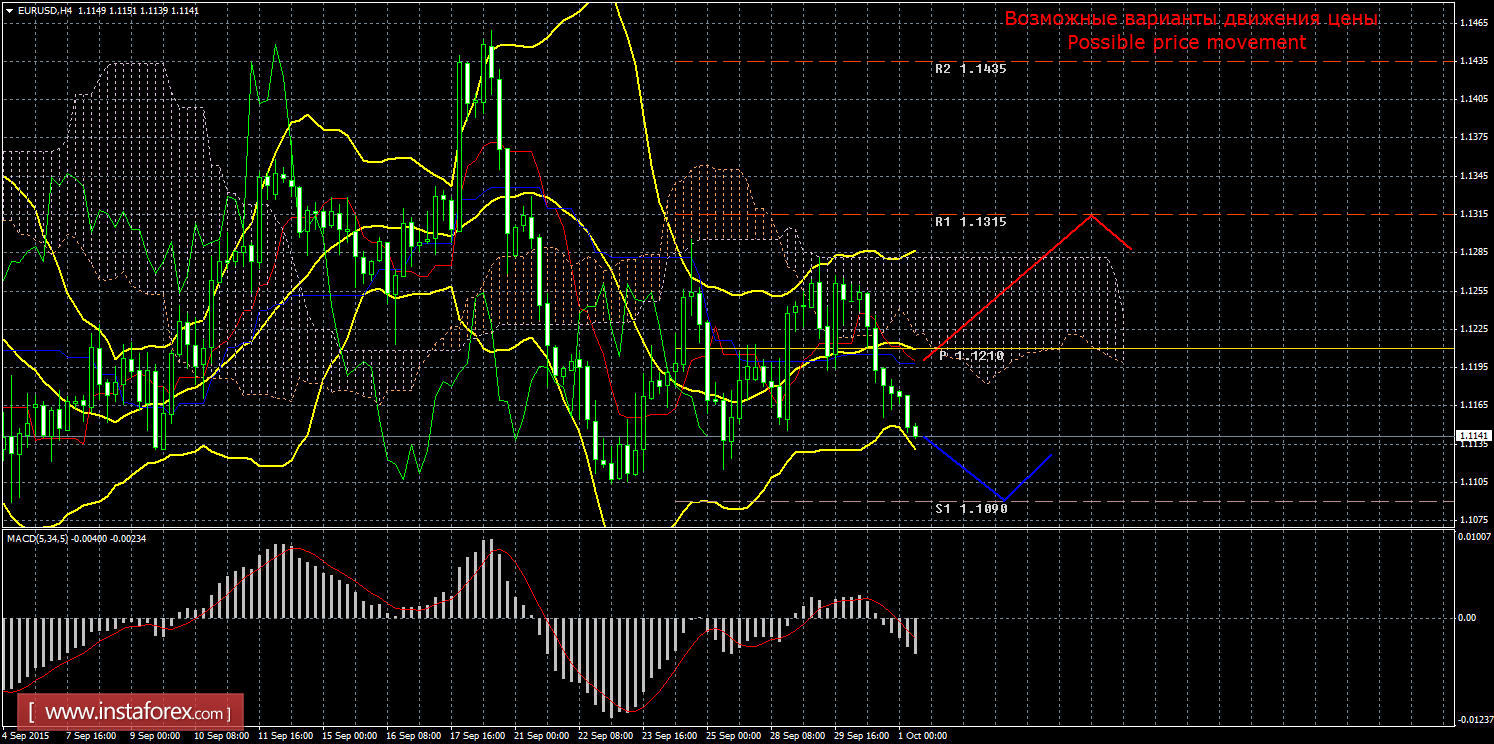1494x744 pixels.
Task: Click the dropdown triangle beside EURUSD,H4
Action: (9, 9)
